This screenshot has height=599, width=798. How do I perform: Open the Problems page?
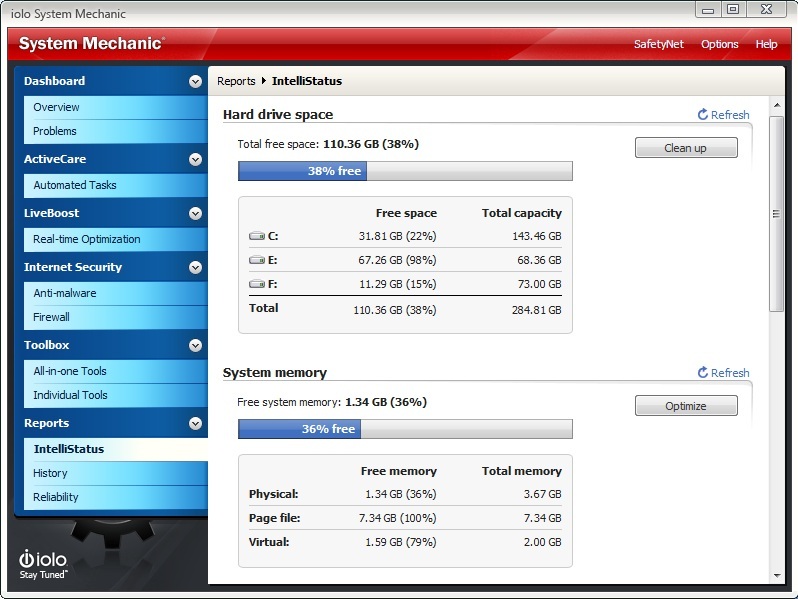tap(116, 131)
